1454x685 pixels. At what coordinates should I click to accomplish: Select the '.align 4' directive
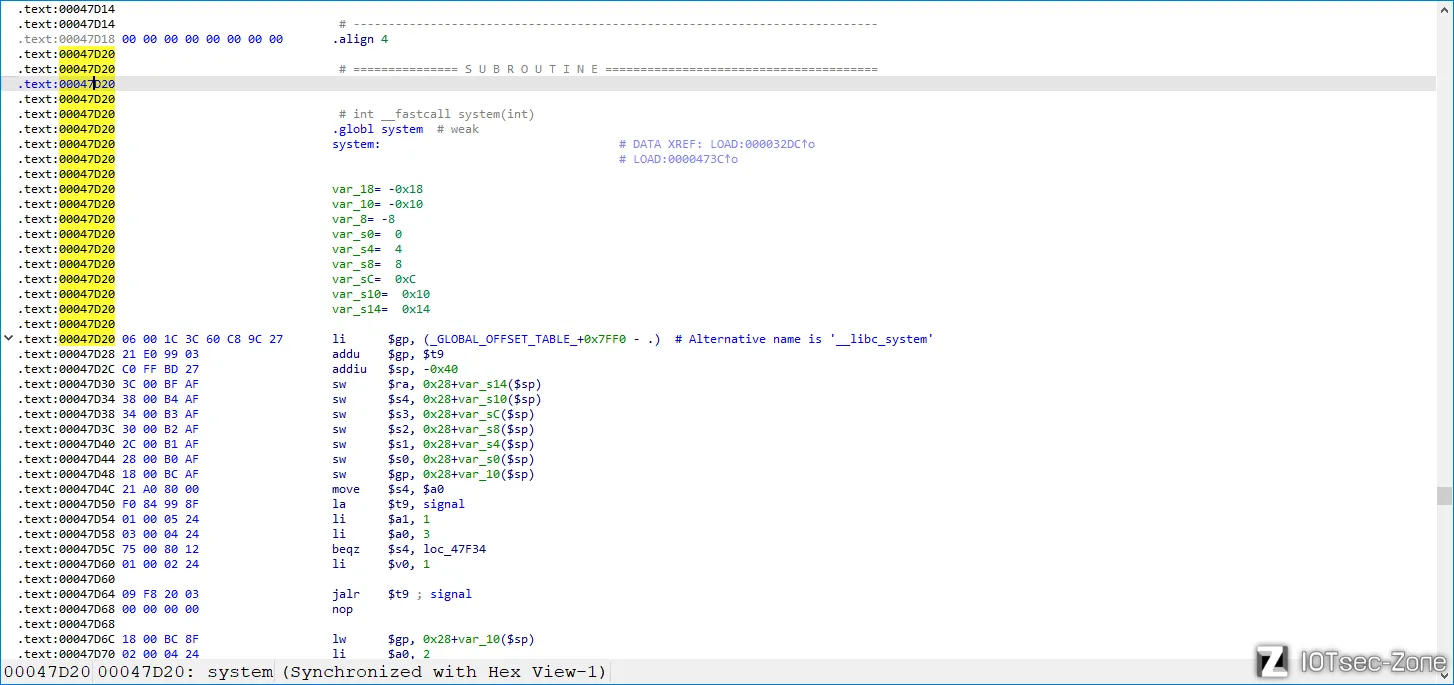point(360,39)
